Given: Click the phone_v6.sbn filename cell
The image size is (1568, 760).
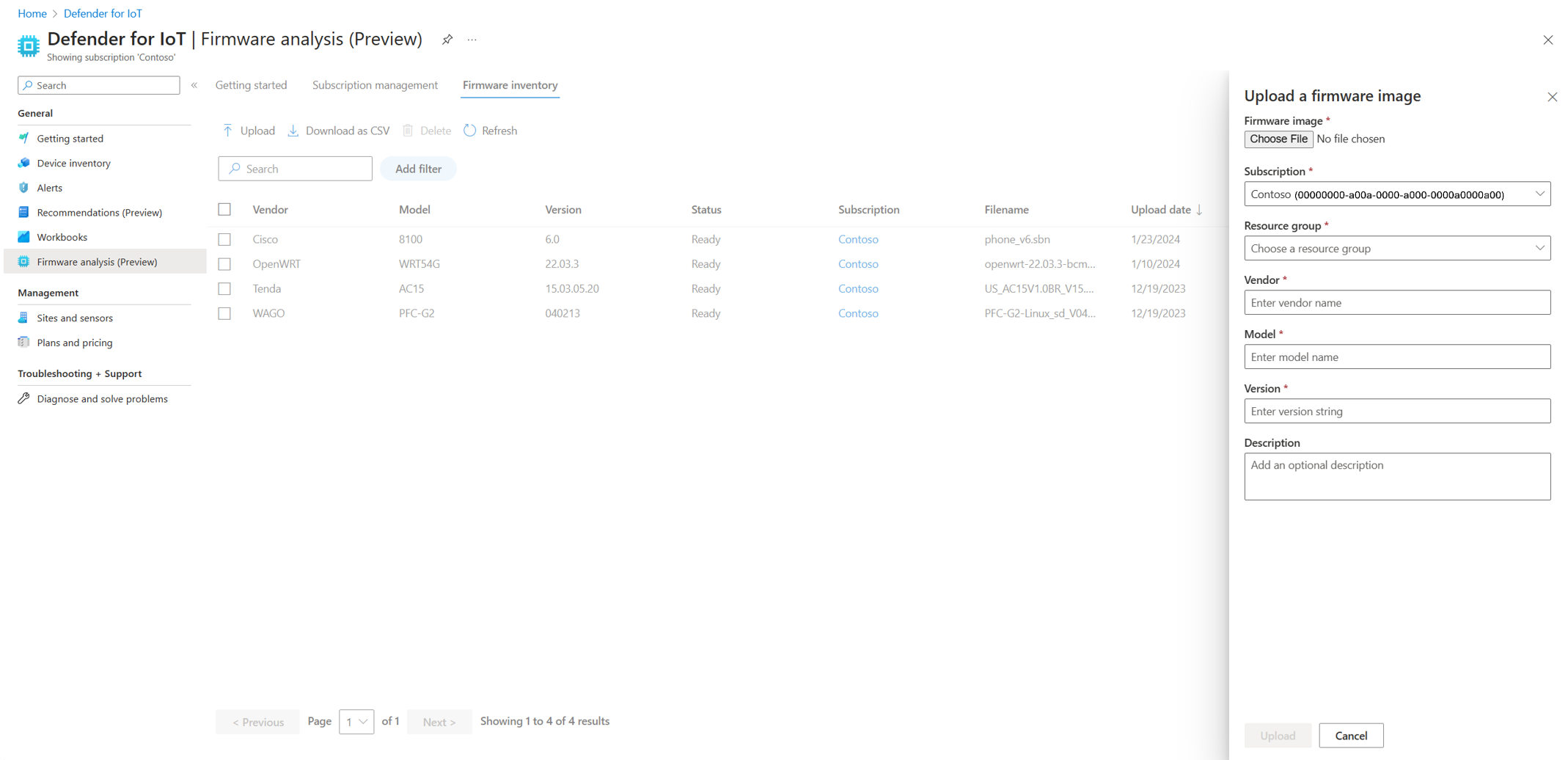Looking at the screenshot, I should click(1017, 239).
